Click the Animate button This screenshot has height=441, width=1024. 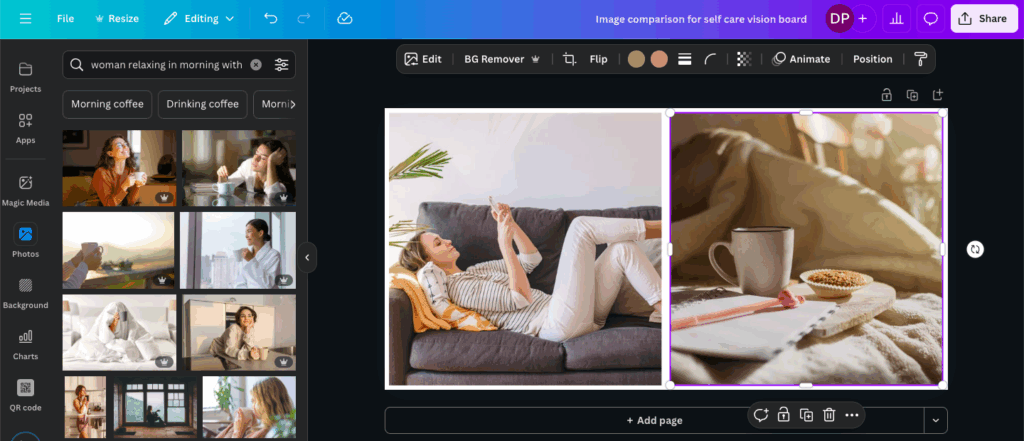point(801,59)
